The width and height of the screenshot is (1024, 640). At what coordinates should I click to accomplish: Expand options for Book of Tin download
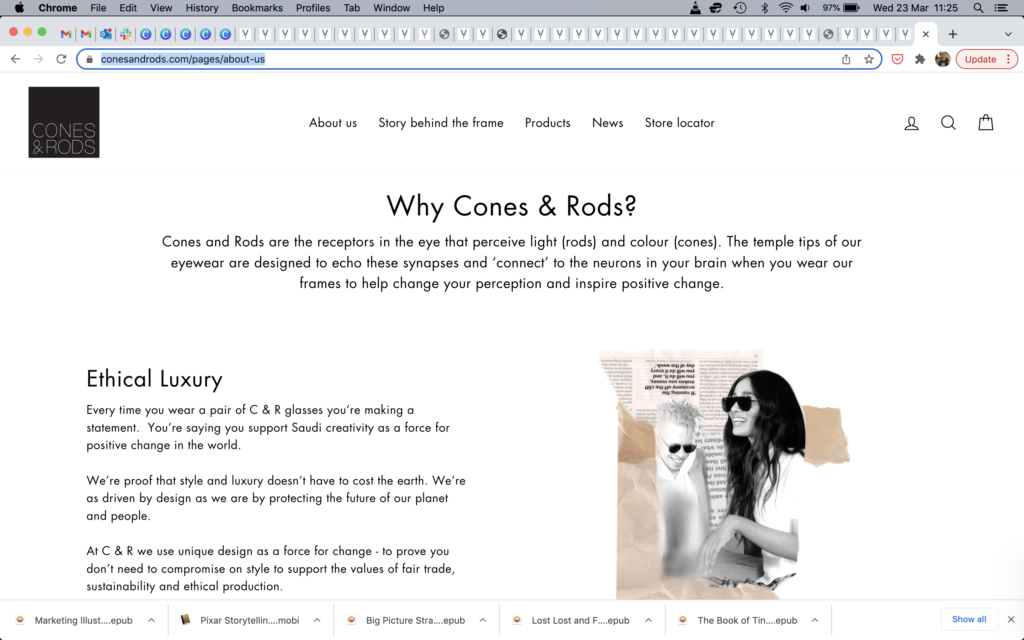pyautogui.click(x=815, y=620)
